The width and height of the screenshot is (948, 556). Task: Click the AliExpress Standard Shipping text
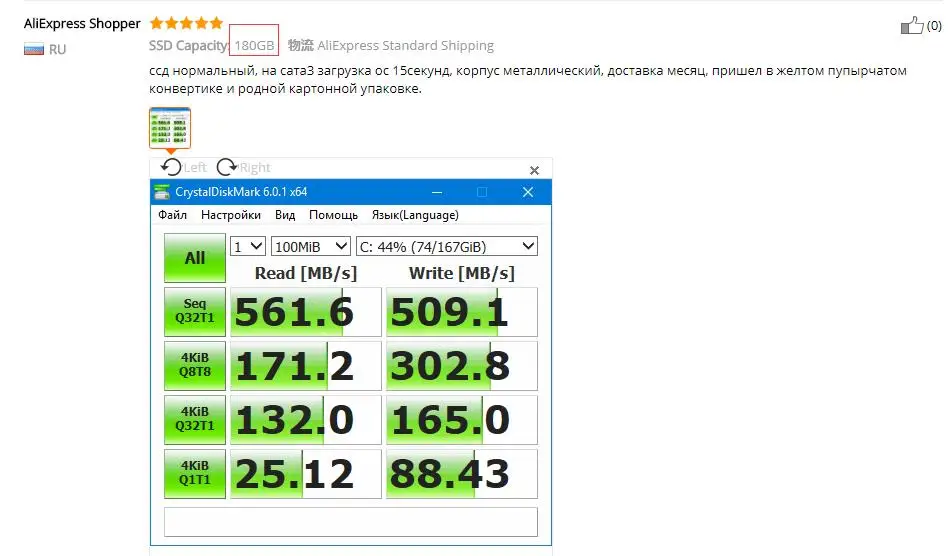[405, 45]
